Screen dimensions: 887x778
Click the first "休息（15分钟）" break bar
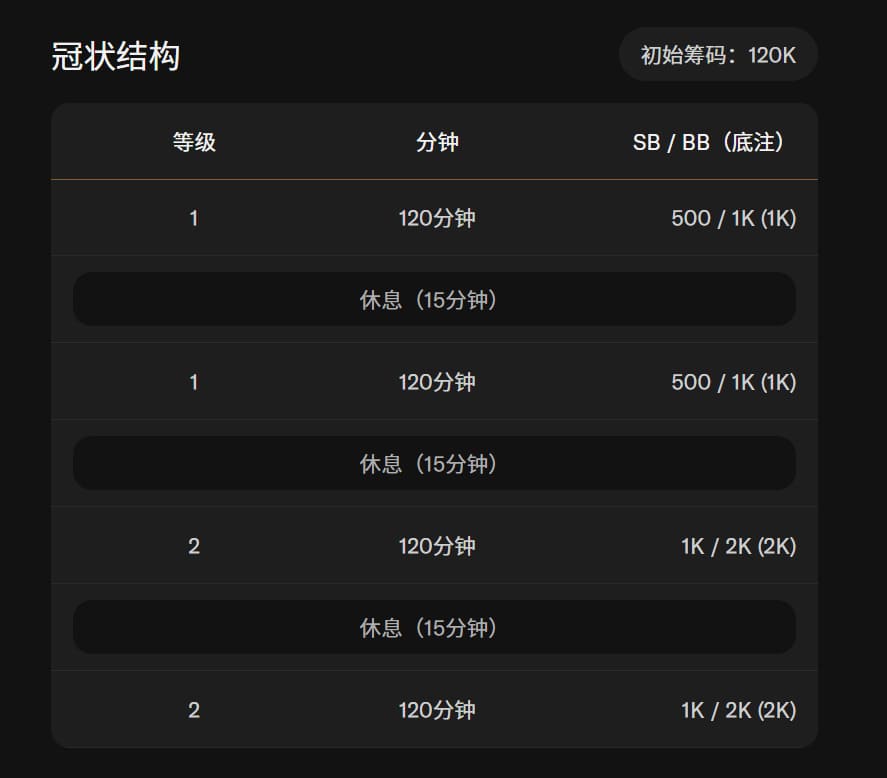tap(434, 300)
